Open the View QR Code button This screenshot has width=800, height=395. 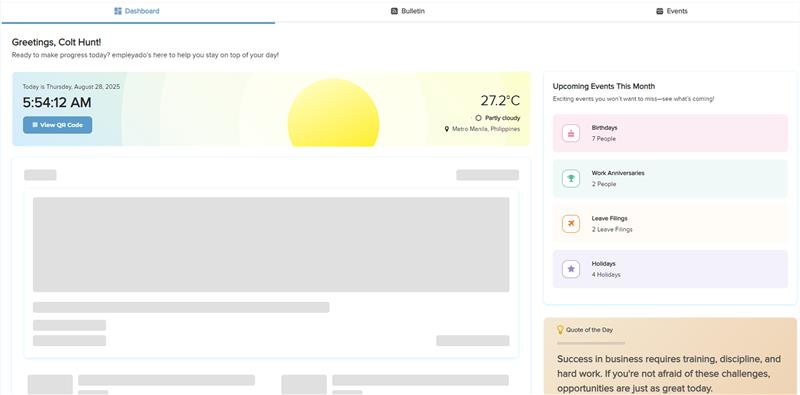(57, 125)
